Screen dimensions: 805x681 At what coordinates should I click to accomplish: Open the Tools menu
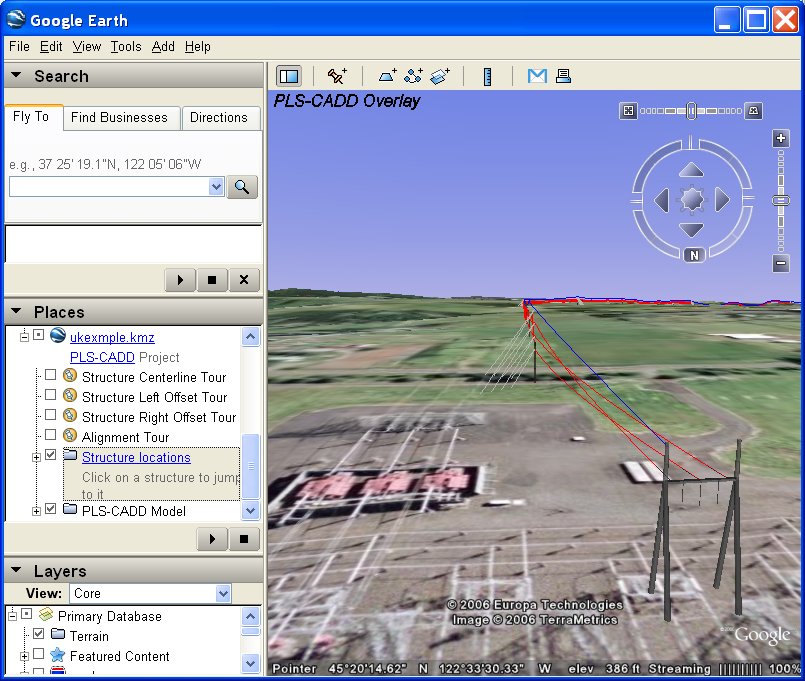(126, 47)
